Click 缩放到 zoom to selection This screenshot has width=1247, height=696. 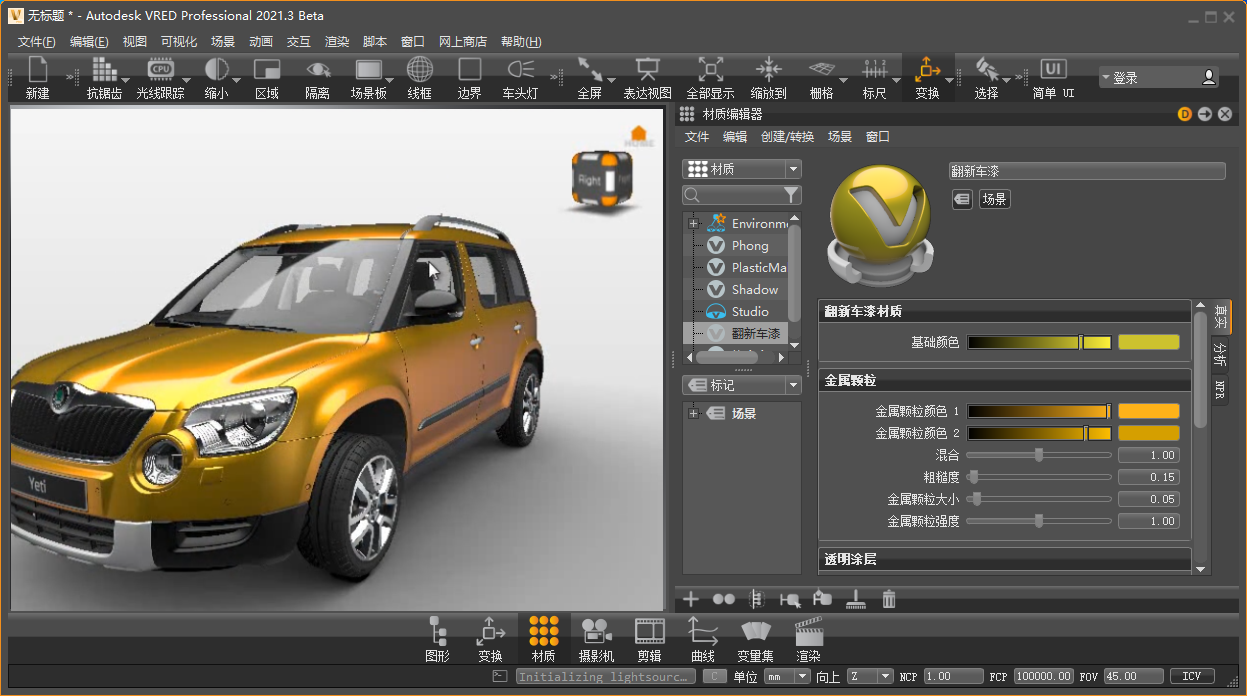click(x=768, y=78)
